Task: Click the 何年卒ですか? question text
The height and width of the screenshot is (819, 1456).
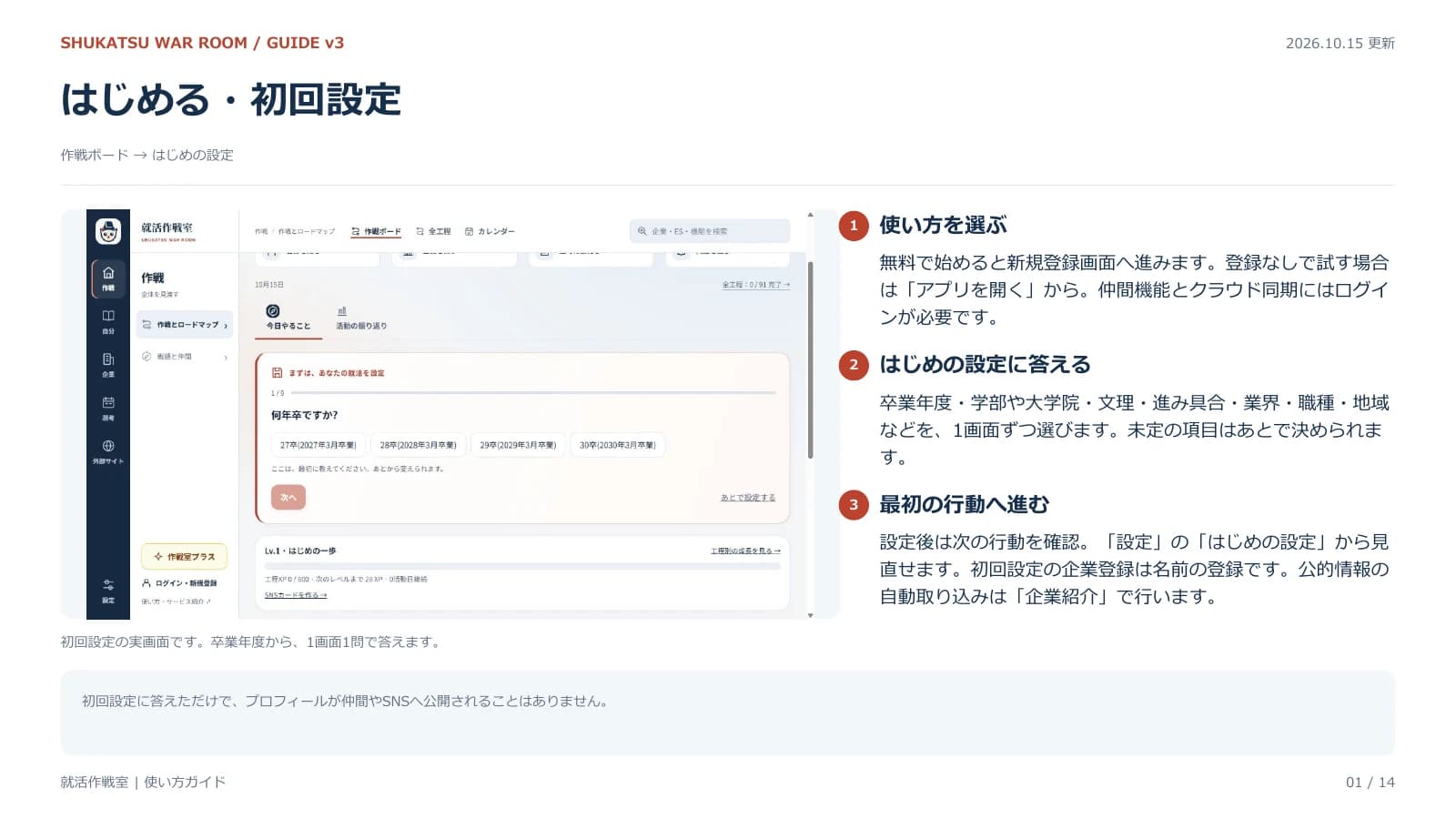Action: tap(304, 415)
